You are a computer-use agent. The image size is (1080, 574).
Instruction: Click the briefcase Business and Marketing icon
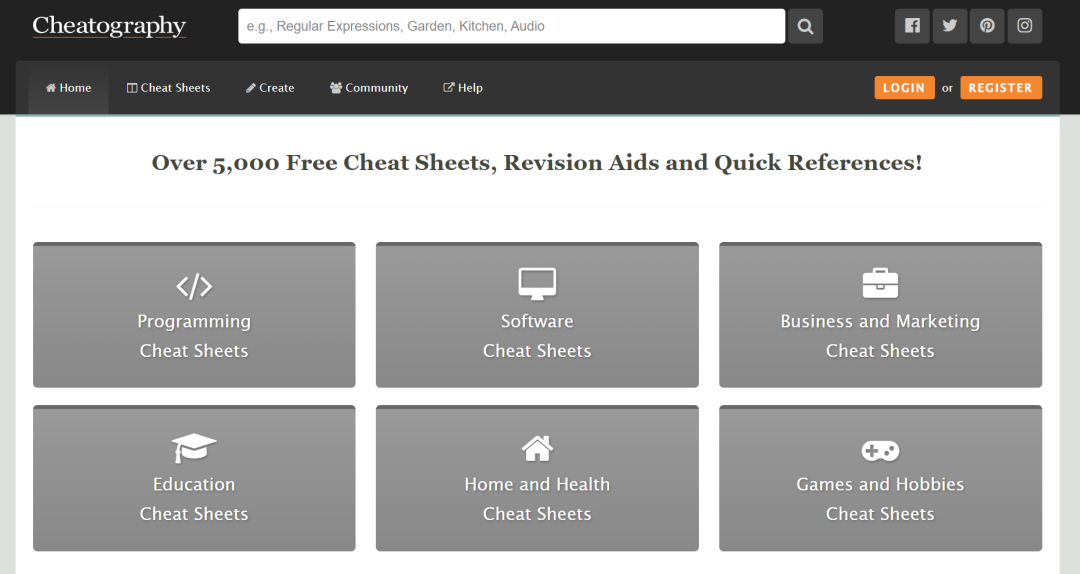pyautogui.click(x=880, y=284)
